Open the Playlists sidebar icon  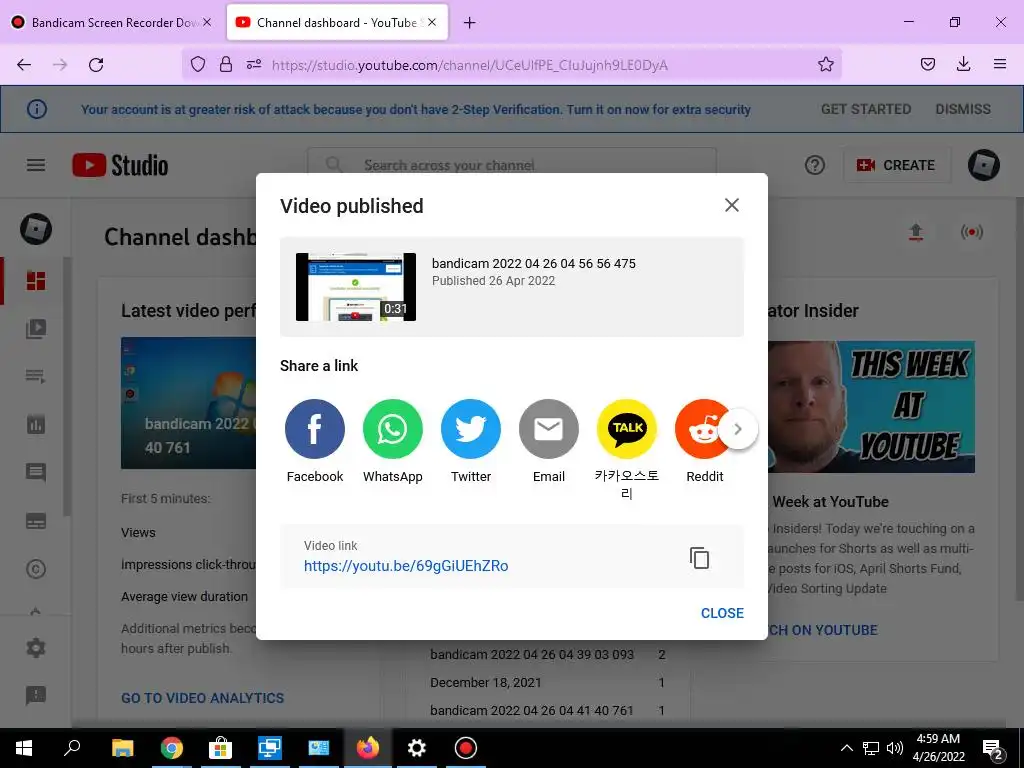click(36, 376)
